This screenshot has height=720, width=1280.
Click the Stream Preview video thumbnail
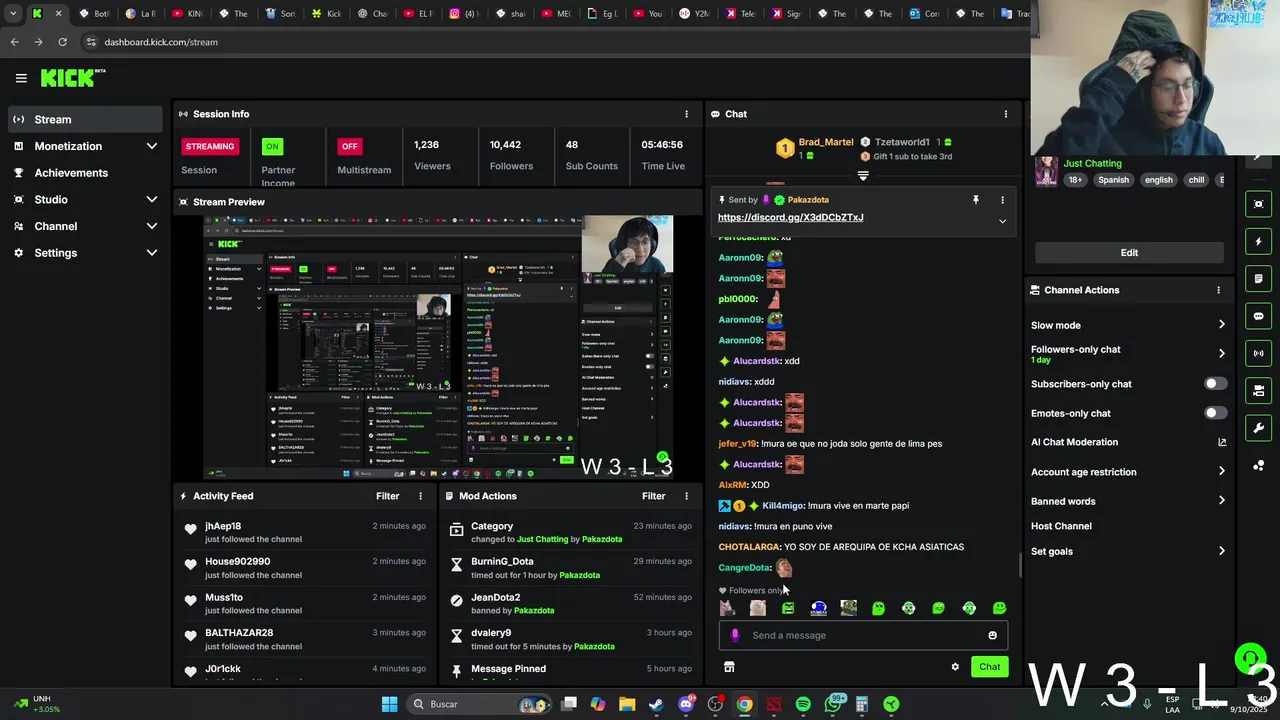click(x=438, y=347)
